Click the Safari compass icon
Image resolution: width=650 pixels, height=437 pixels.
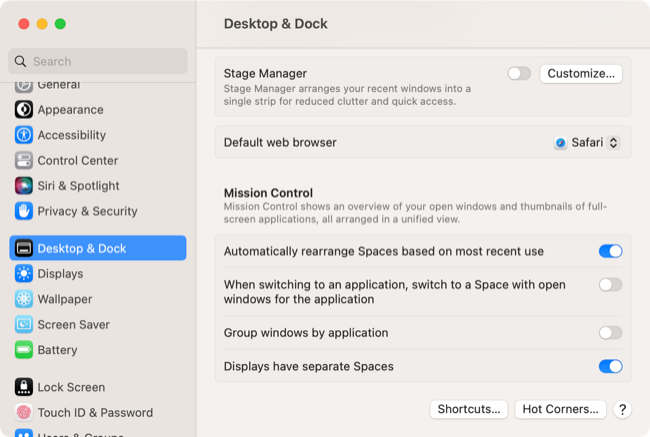(x=560, y=143)
